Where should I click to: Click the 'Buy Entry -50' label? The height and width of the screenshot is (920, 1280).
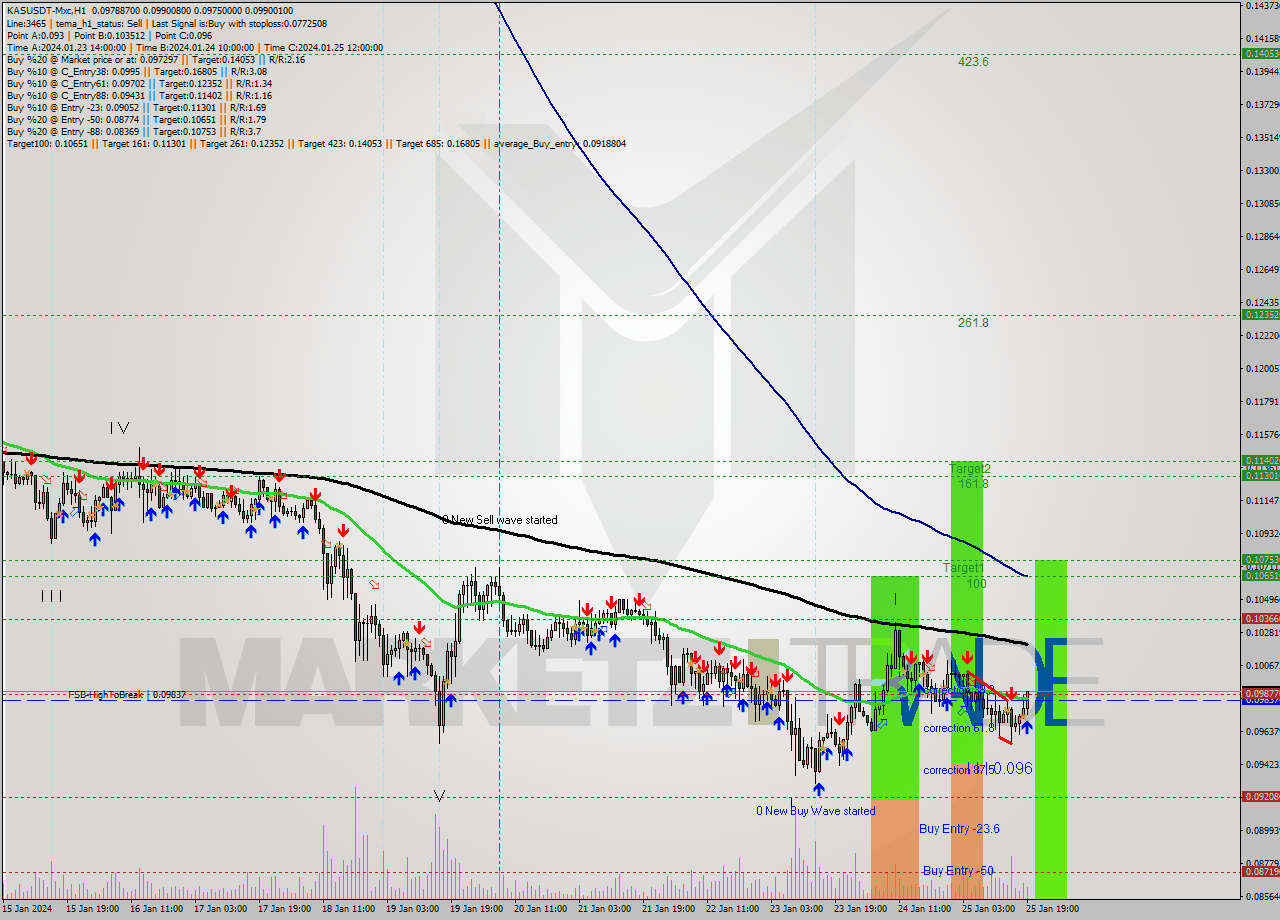point(958,871)
